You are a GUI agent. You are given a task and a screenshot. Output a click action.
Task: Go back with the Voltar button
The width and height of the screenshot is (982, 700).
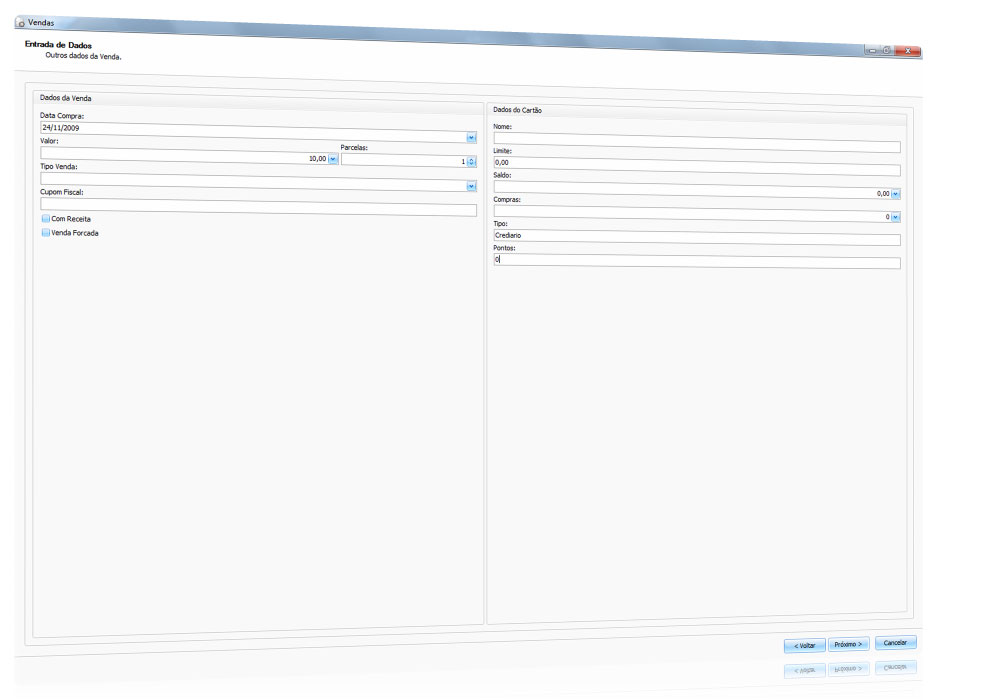pos(804,645)
